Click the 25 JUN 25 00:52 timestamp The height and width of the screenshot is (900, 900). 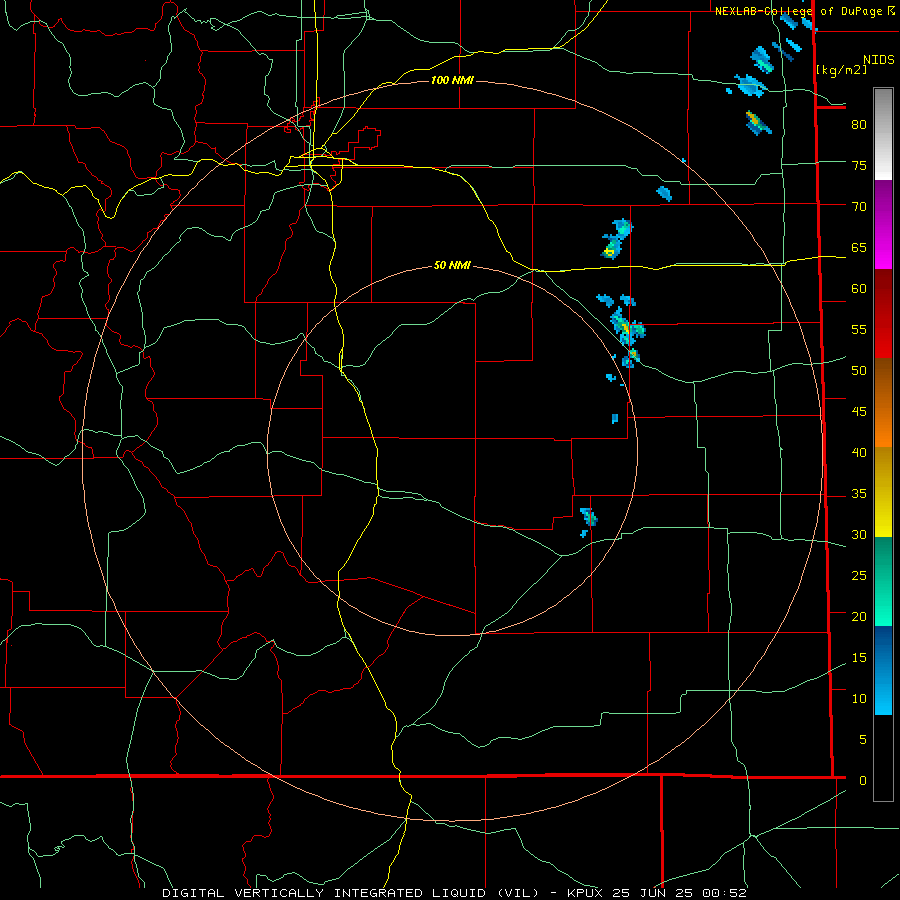pyautogui.click(x=680, y=893)
